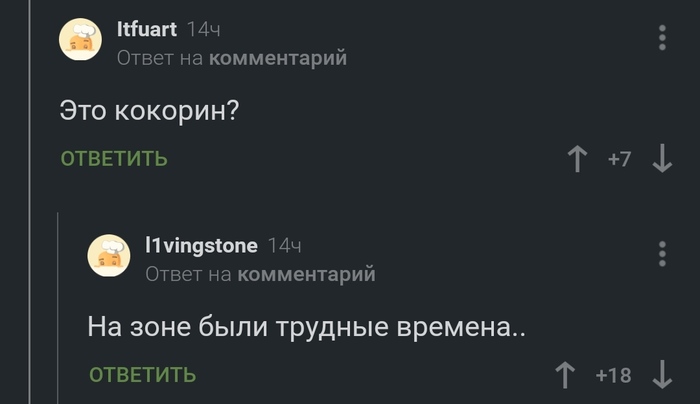The height and width of the screenshot is (404, 700).
Task: Follow 'Ответ на комментарий' link under Itfuart
Action: click(x=232, y=59)
